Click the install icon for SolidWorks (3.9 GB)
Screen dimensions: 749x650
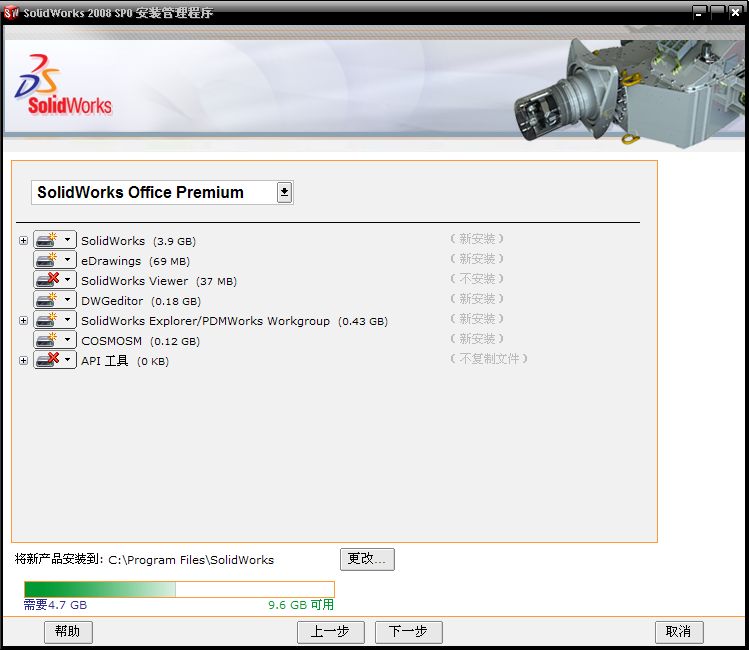tap(47, 240)
